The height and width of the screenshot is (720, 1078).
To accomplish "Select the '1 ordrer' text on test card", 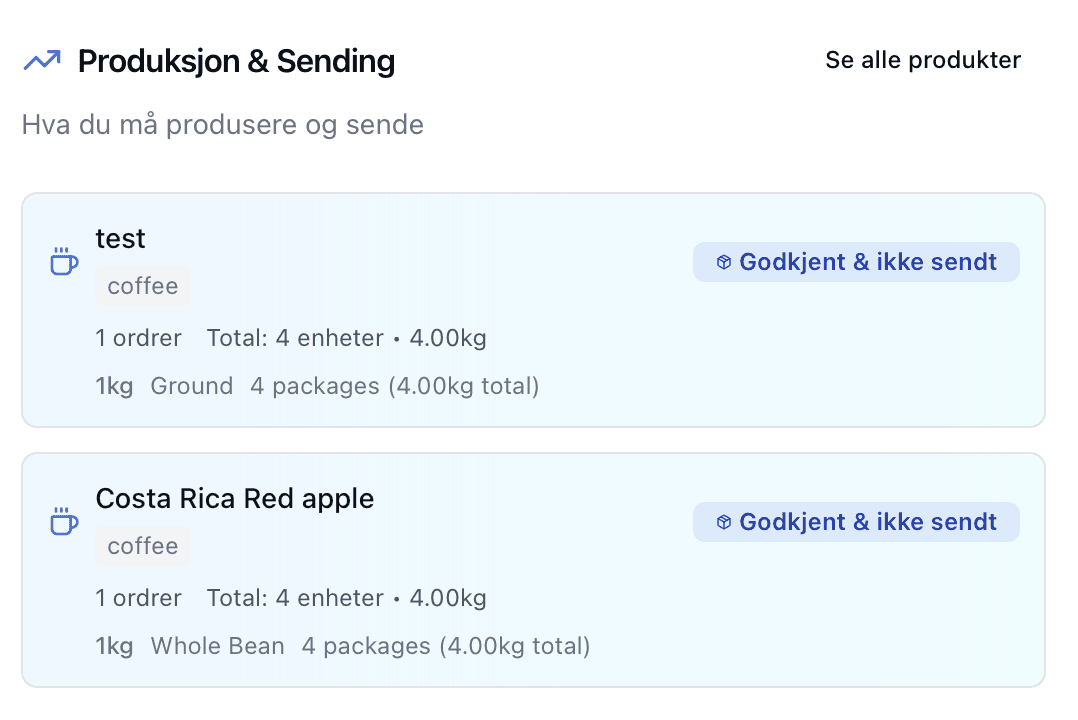I will coord(139,338).
